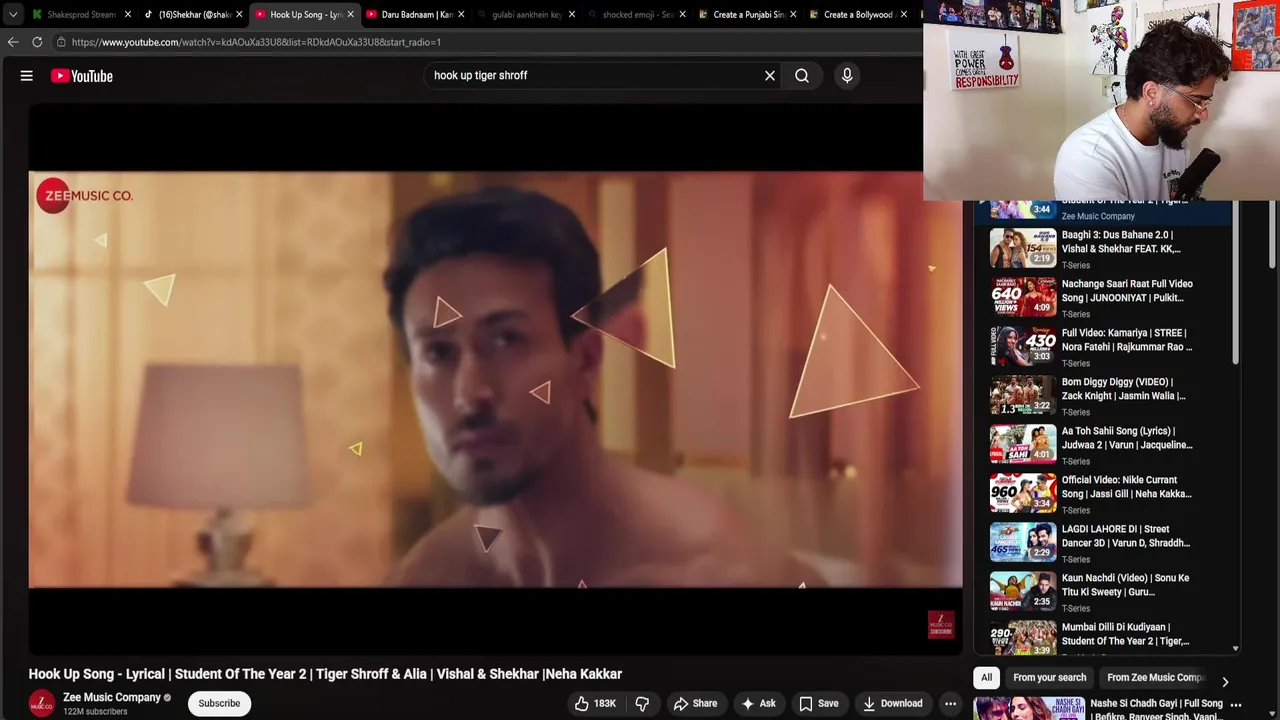The width and height of the screenshot is (1280, 720).
Task: Close the Hook Up Song tab
Action: pos(350,15)
